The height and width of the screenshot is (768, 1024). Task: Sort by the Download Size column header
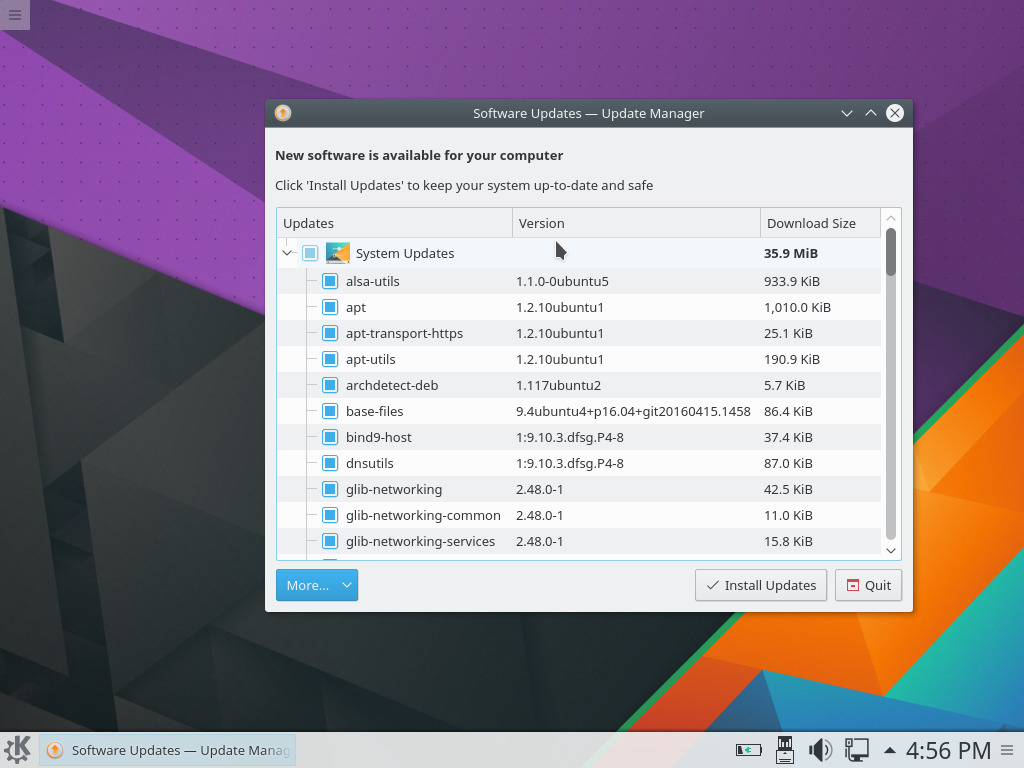(x=820, y=223)
